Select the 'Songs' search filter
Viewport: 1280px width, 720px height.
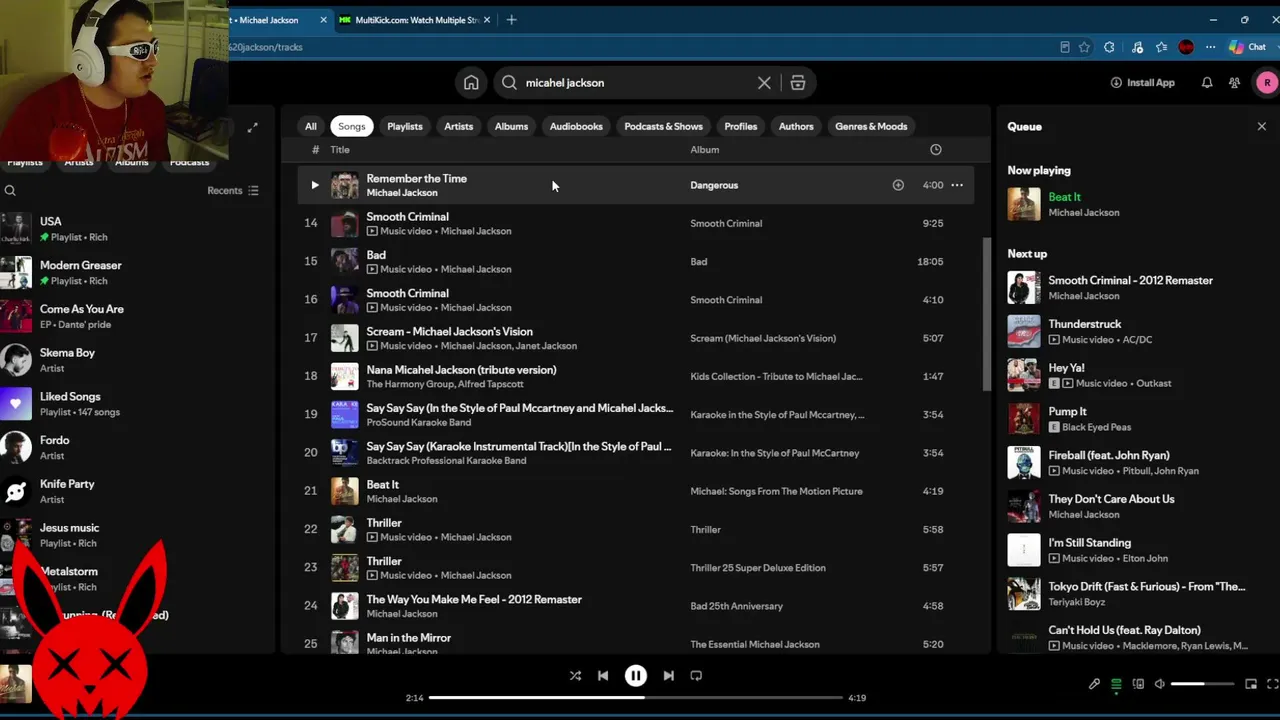point(352,127)
